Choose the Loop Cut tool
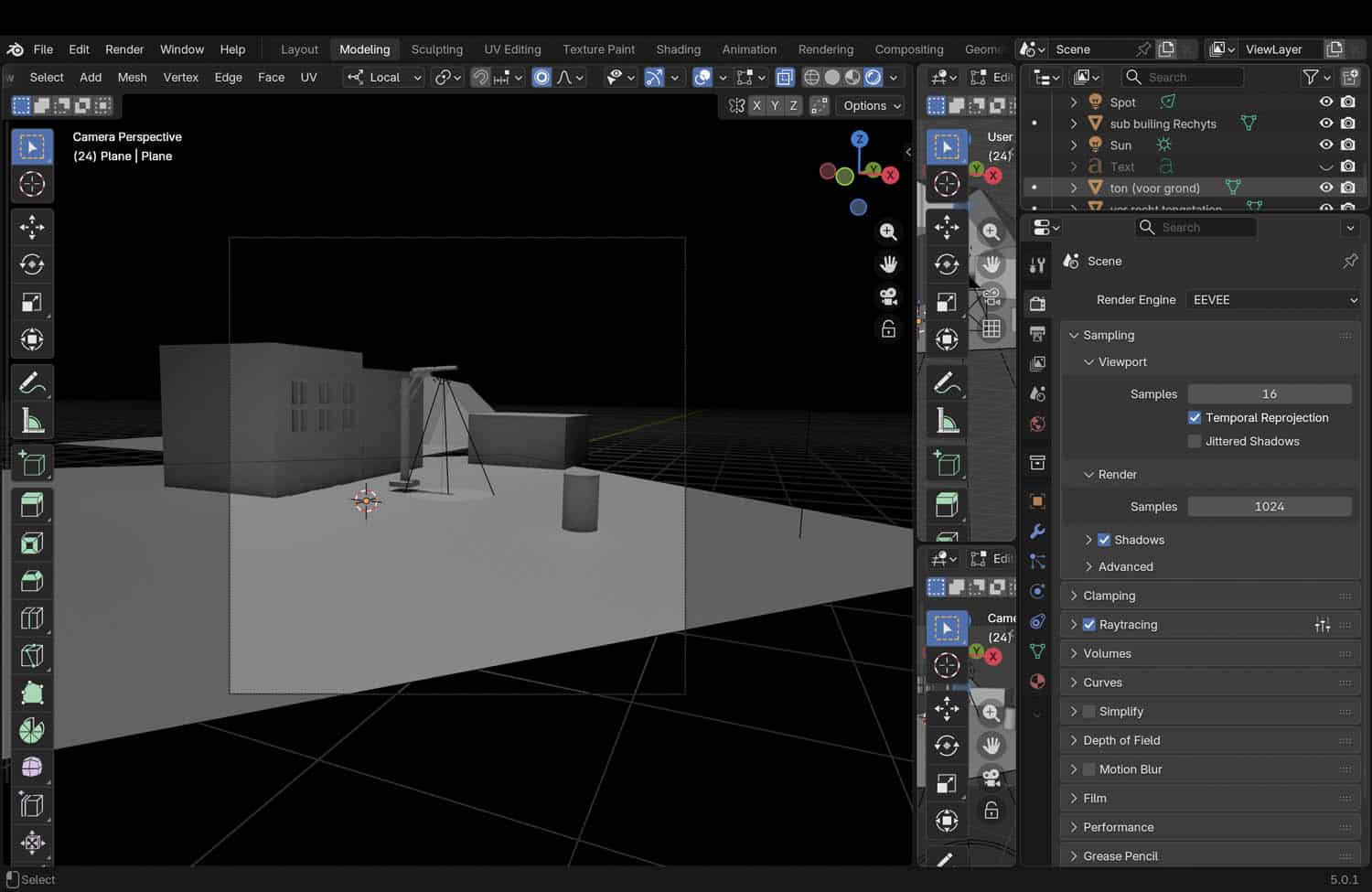This screenshot has width=1372, height=892. [32, 618]
